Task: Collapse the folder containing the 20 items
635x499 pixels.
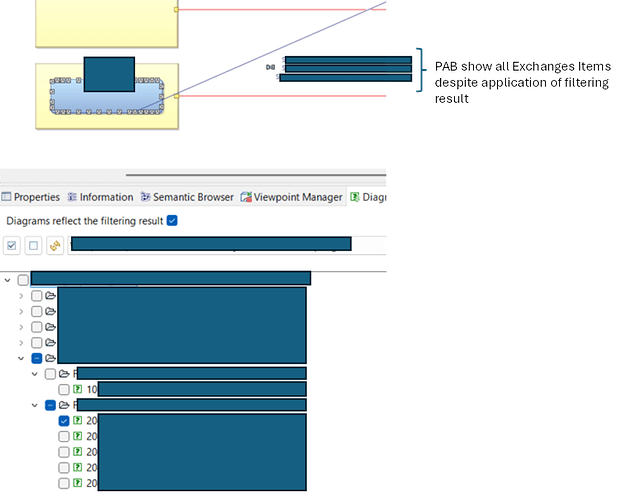Action: tap(35, 405)
